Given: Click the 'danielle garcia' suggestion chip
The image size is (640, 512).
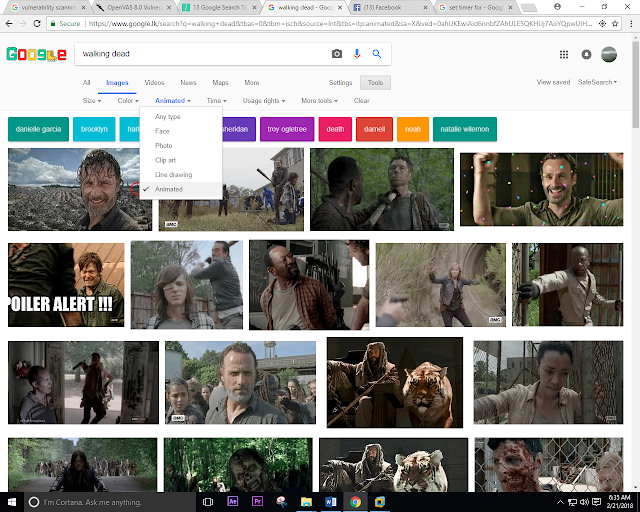Looking at the screenshot, I should (38, 129).
